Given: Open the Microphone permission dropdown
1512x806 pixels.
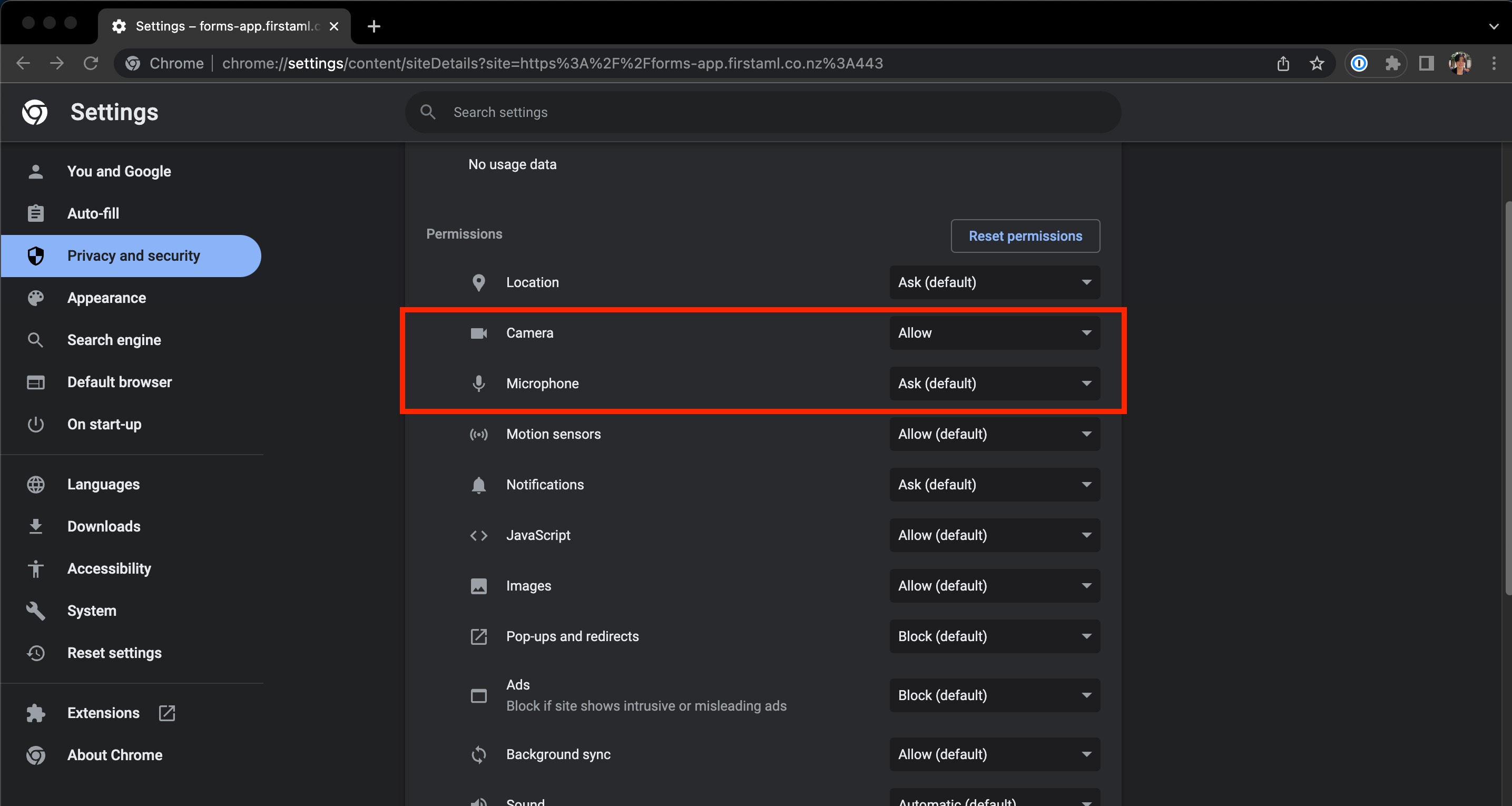Looking at the screenshot, I should pos(994,384).
